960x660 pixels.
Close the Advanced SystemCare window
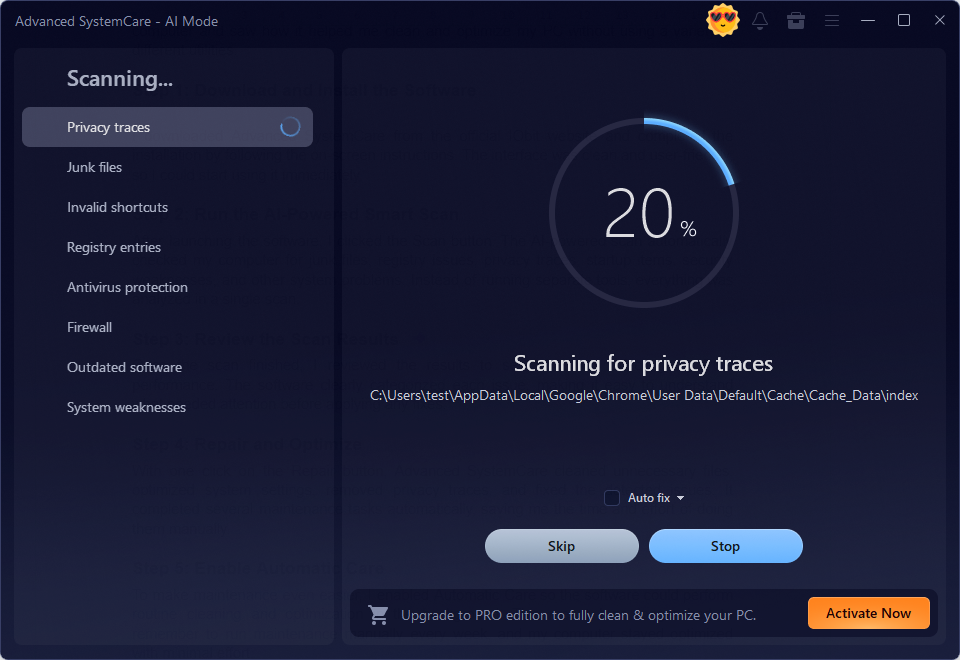(x=940, y=20)
